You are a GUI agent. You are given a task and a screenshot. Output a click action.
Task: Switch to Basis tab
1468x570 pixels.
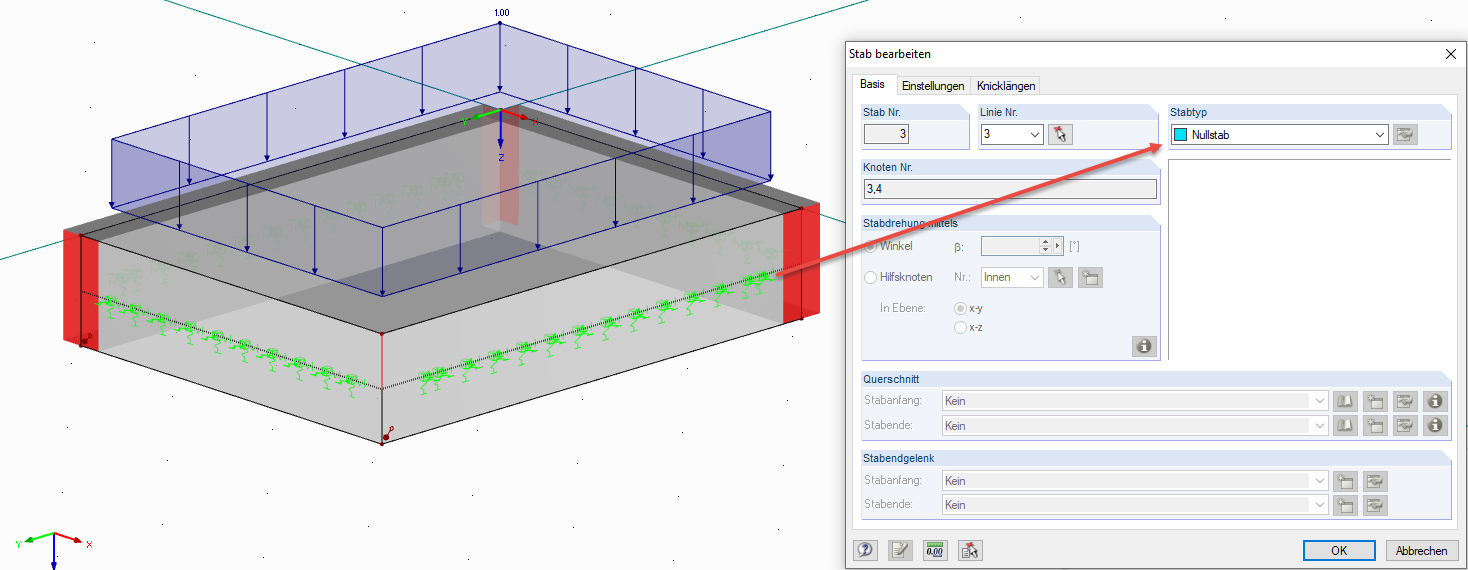872,84
